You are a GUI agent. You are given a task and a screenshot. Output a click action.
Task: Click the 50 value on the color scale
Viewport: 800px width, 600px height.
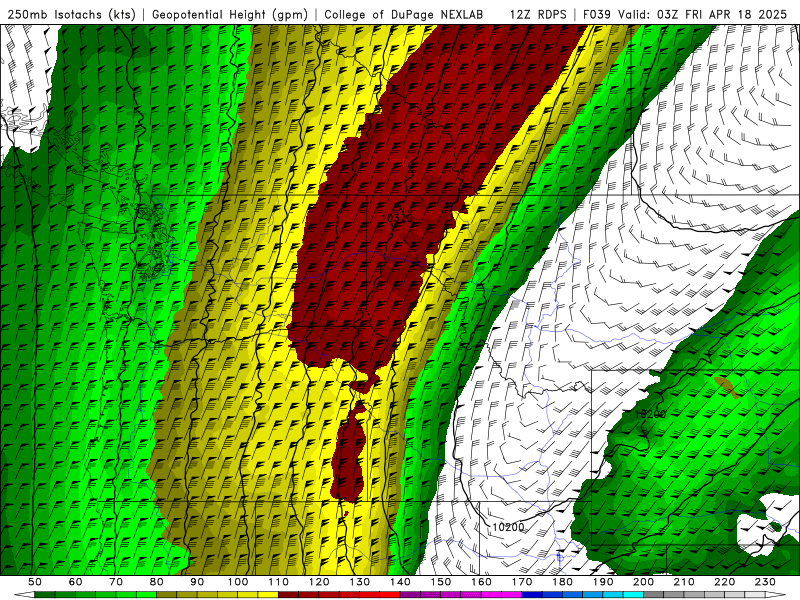pos(35,582)
